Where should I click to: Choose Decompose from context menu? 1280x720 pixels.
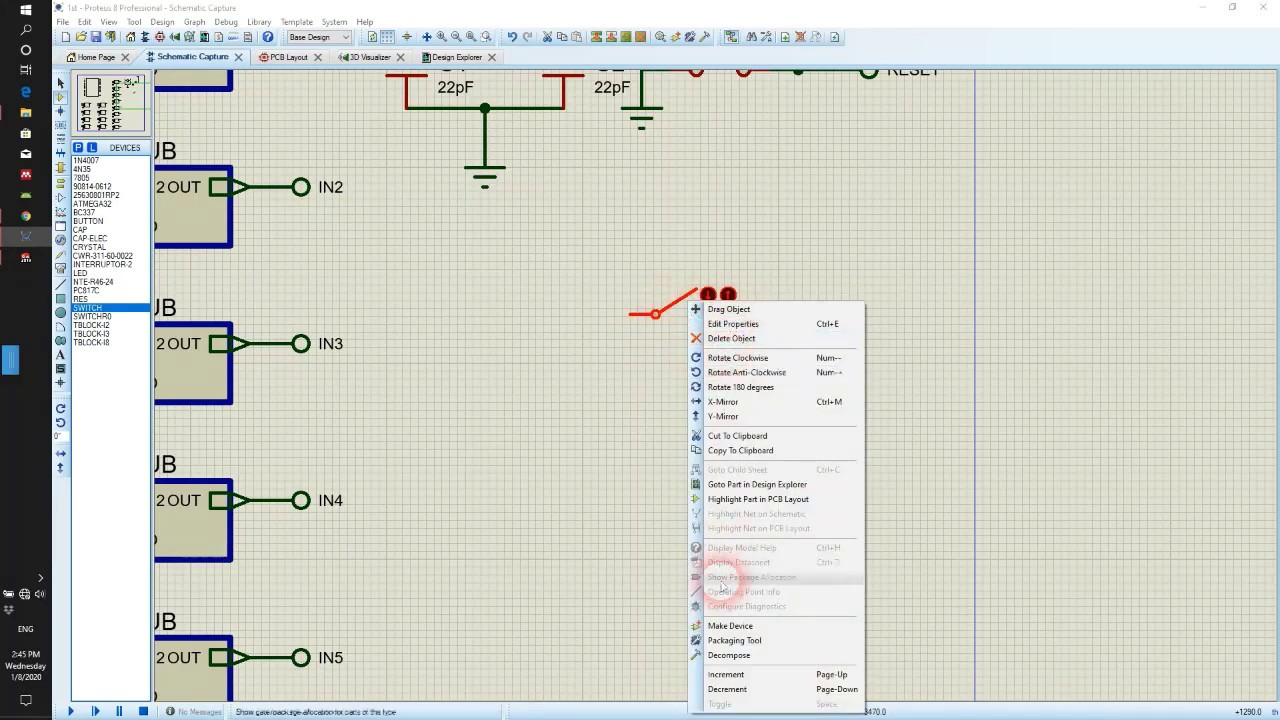tap(729, 655)
